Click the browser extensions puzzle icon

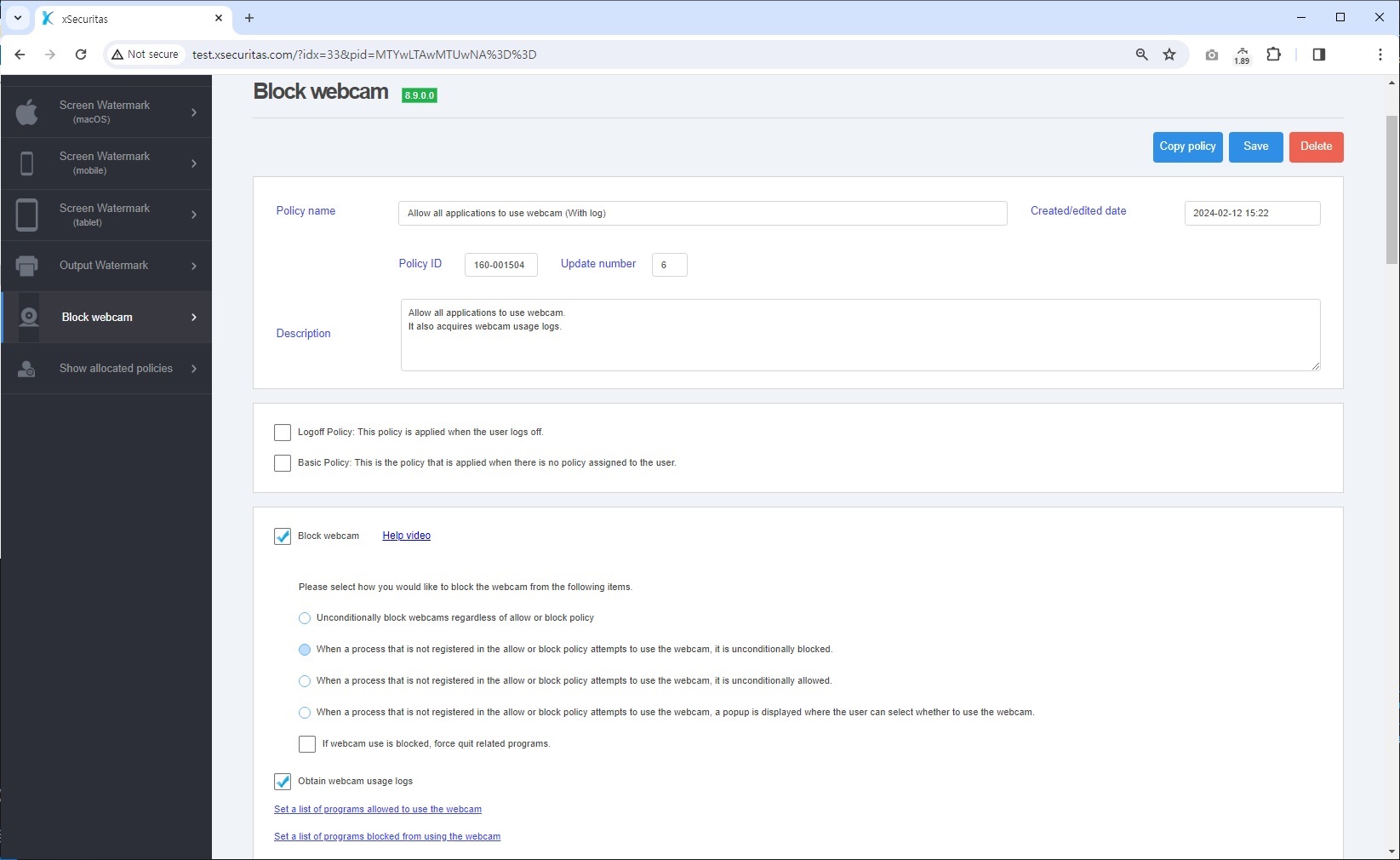coord(1274,54)
